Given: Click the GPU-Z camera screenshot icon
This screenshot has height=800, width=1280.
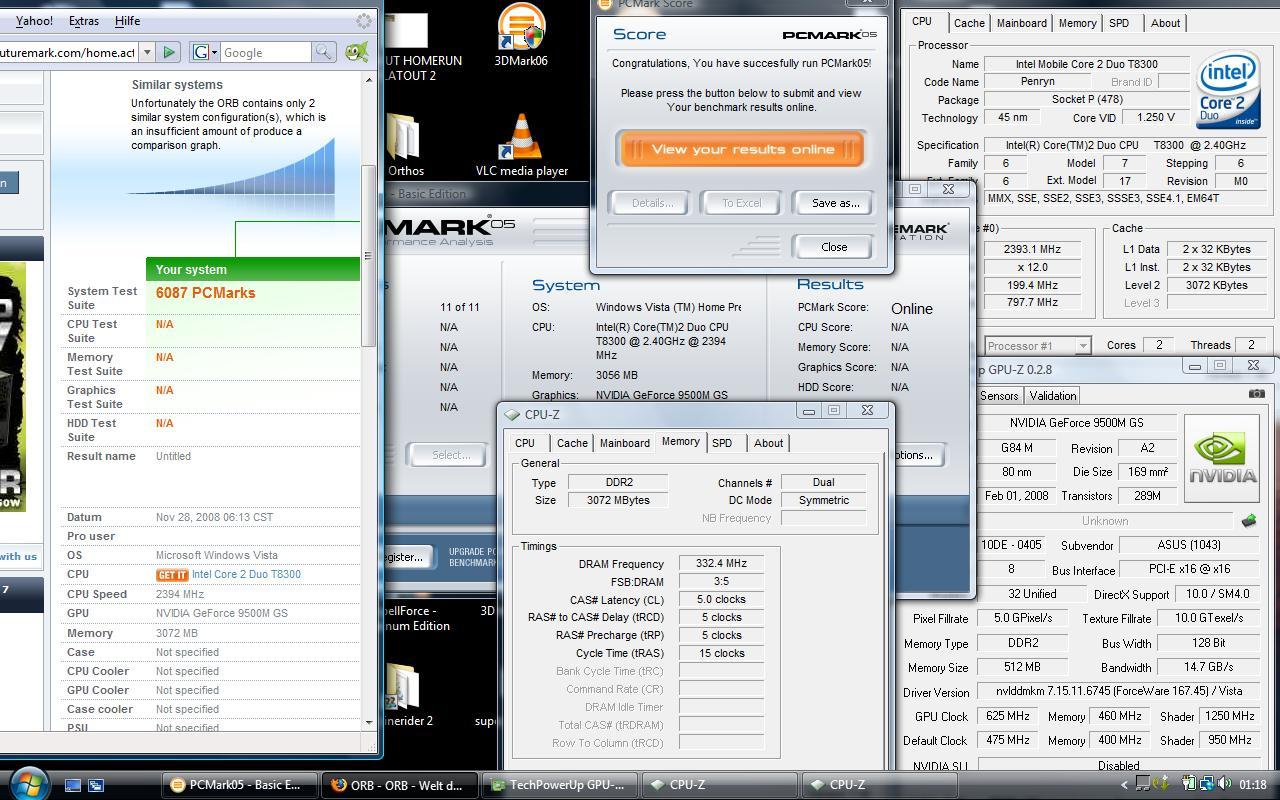Looking at the screenshot, I should 1257,394.
